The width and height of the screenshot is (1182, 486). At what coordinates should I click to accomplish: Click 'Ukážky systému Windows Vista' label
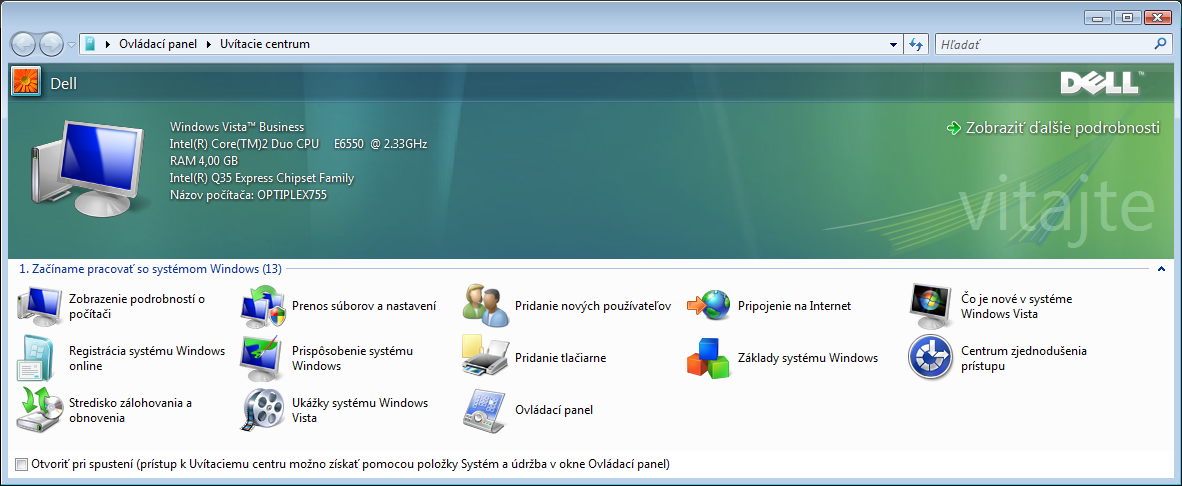(x=360, y=410)
